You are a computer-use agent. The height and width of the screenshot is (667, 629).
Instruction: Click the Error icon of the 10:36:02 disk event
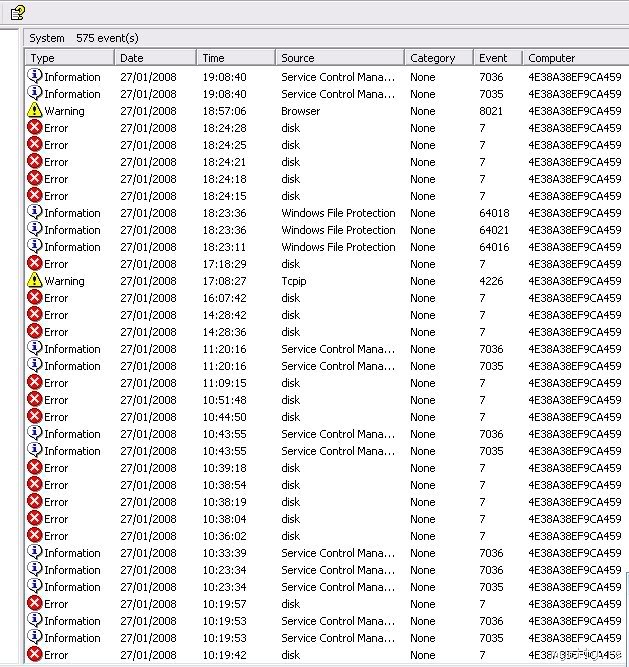[34, 536]
